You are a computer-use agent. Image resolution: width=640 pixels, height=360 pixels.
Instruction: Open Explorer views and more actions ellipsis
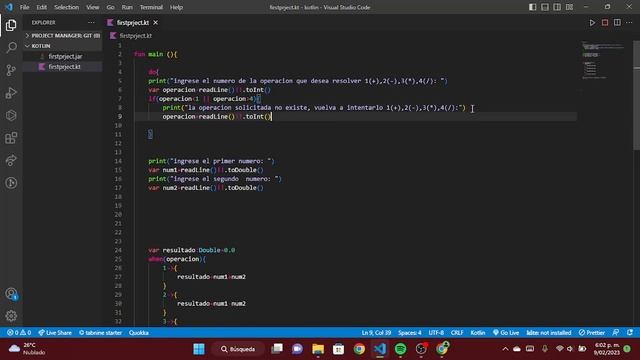tap(91, 23)
